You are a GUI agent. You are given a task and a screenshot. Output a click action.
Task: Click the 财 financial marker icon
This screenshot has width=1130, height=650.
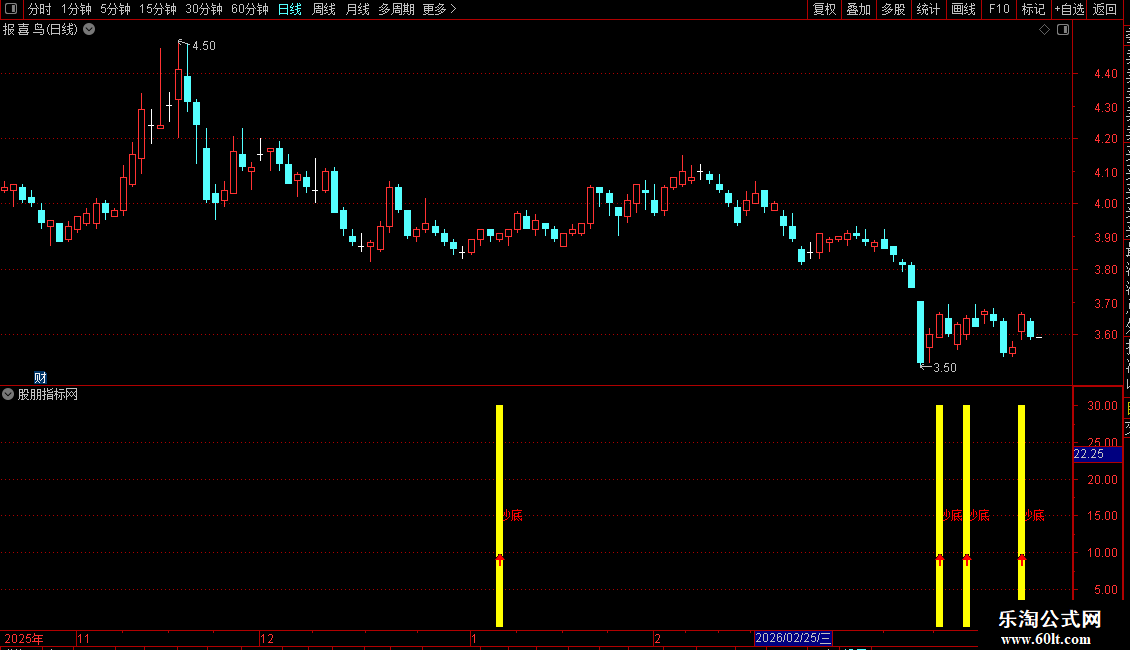tap(40, 378)
